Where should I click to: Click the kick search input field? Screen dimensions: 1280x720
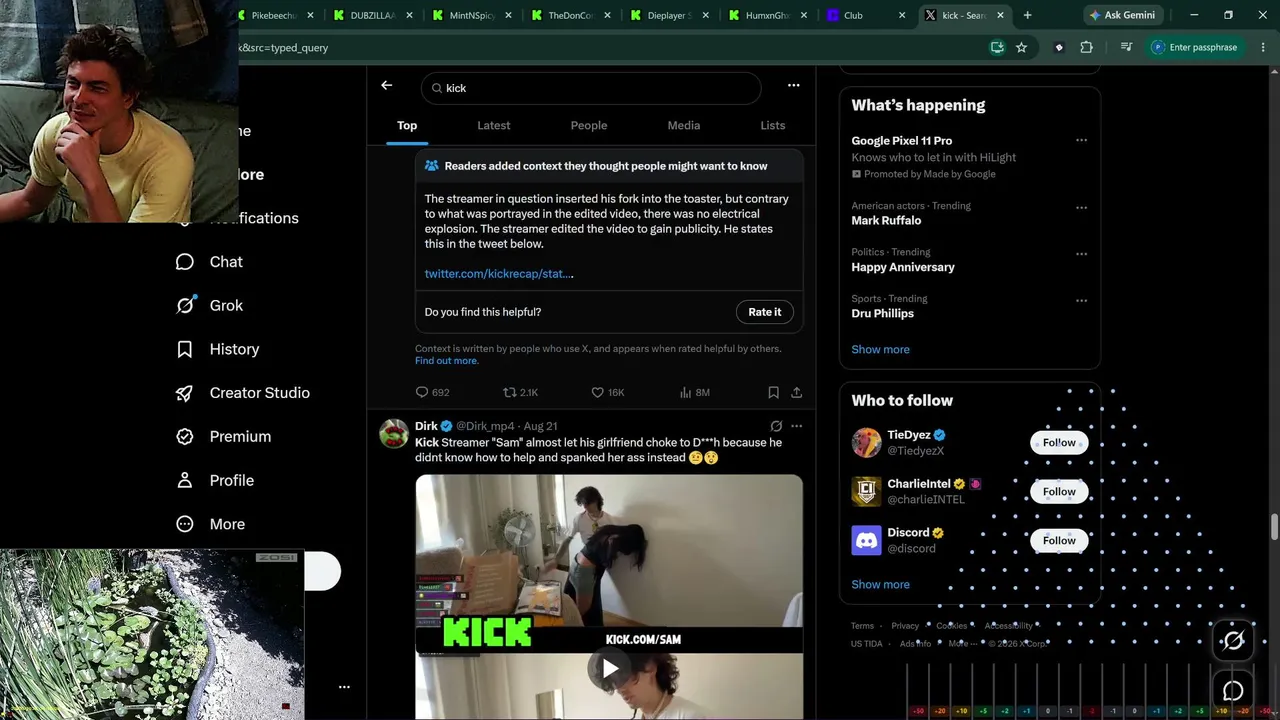pyautogui.click(x=591, y=88)
